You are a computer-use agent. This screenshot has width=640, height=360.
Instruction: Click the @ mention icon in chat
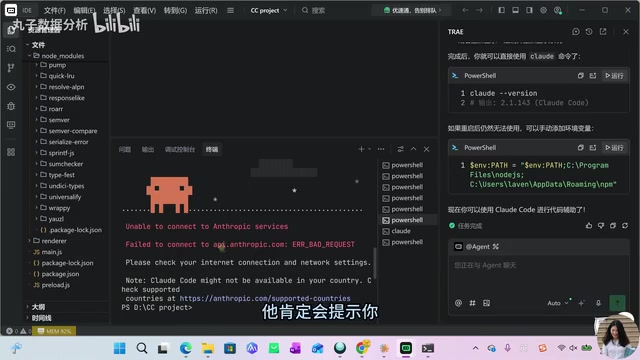(x=458, y=303)
